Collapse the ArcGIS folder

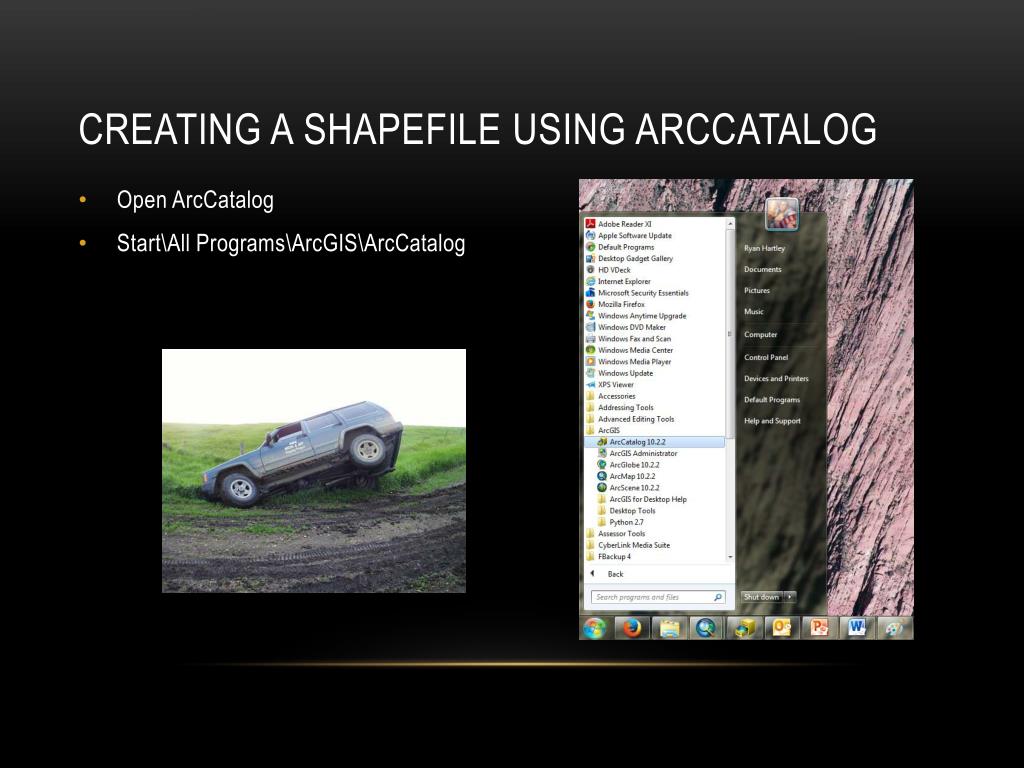(603, 430)
